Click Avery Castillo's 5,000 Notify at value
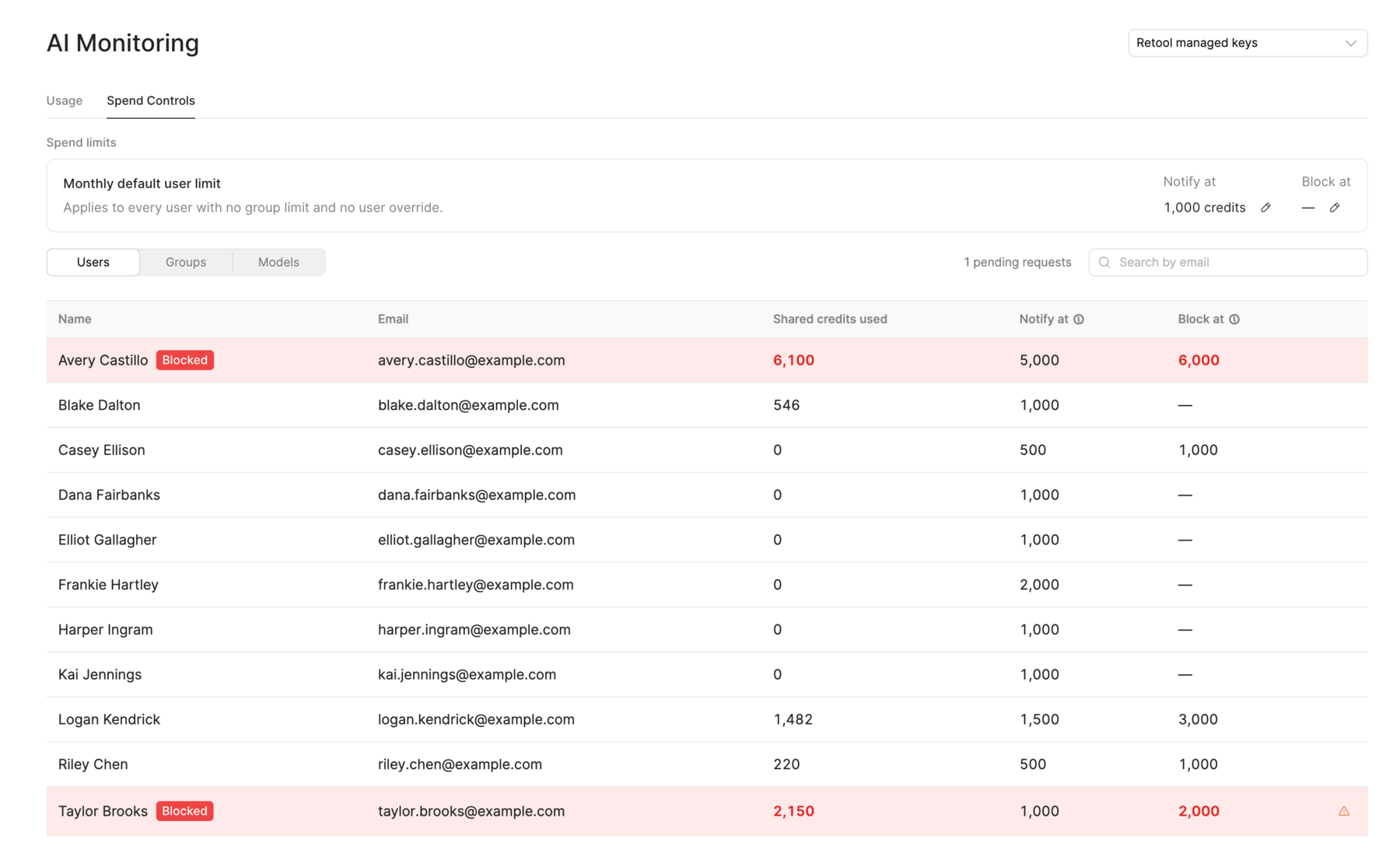The image size is (1400, 853). pyautogui.click(x=1039, y=360)
